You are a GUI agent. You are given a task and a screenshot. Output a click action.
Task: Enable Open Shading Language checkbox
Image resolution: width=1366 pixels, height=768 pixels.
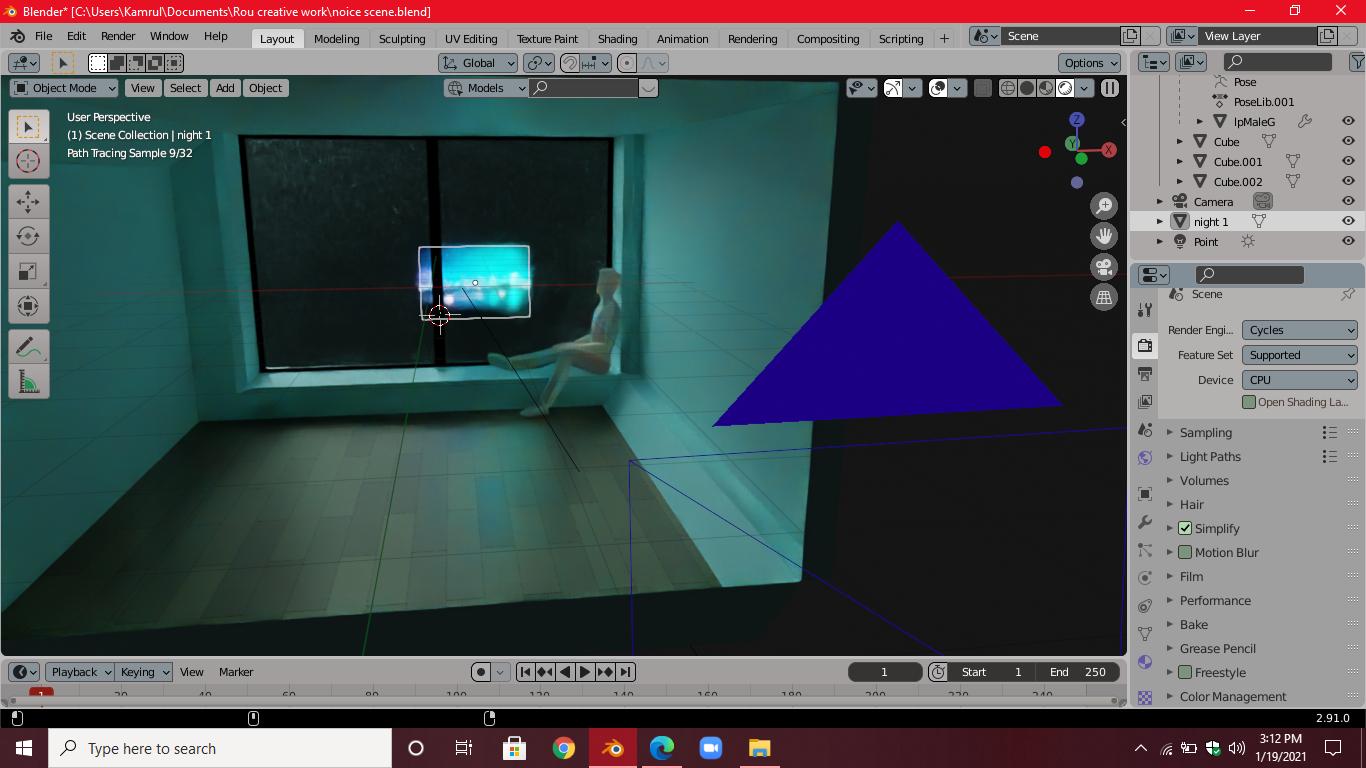coord(1249,402)
